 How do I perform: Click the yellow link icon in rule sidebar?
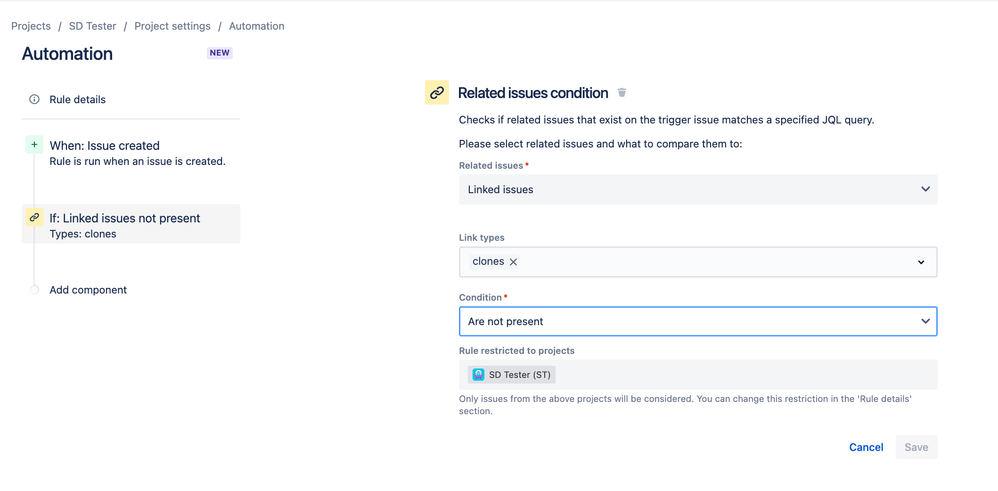(34, 218)
